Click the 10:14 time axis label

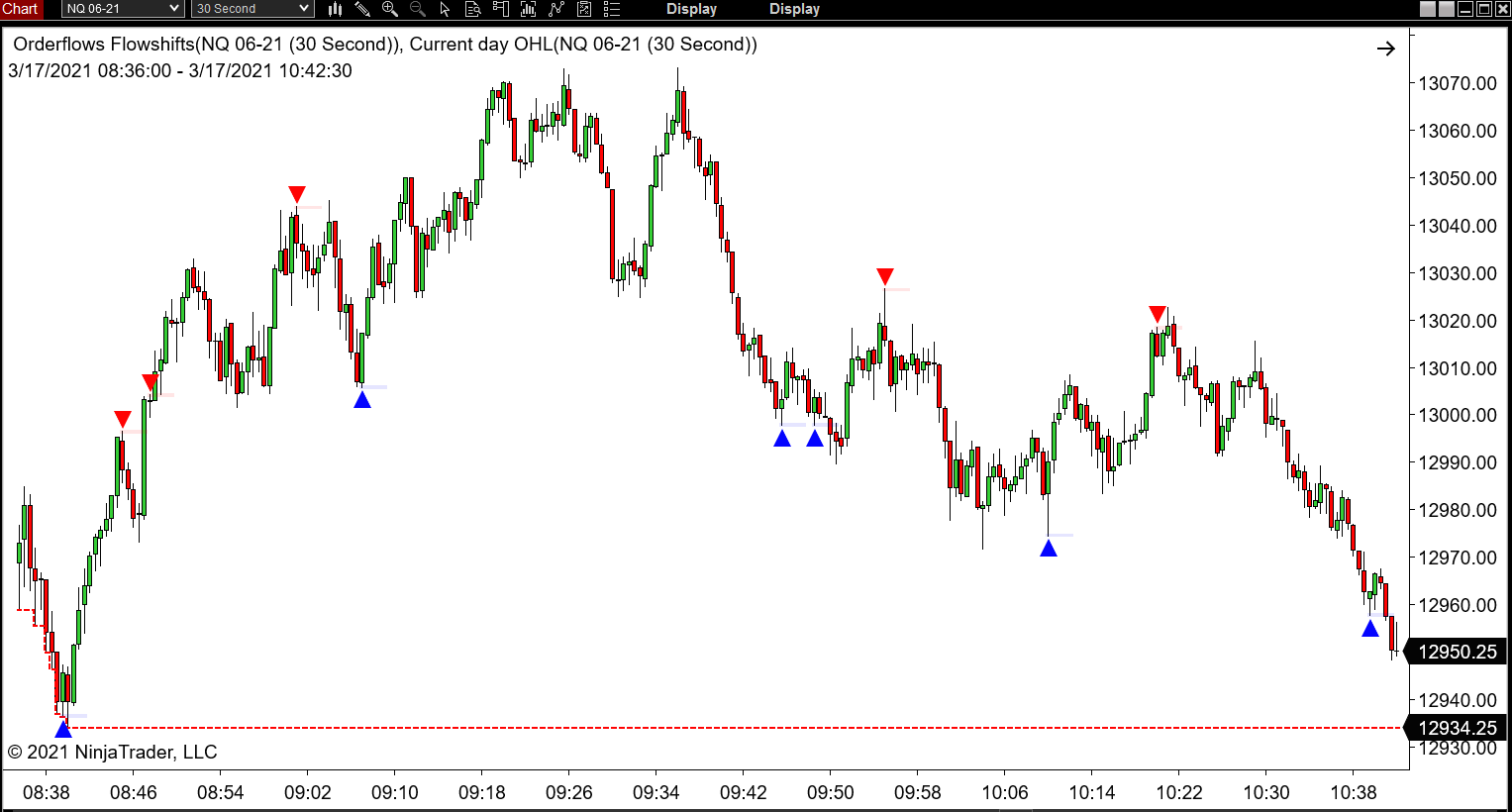pyautogui.click(x=1092, y=792)
